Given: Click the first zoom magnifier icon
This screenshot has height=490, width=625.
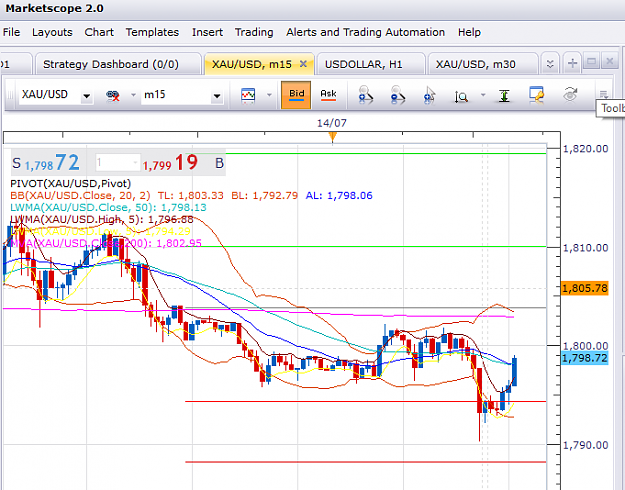Looking at the screenshot, I should point(365,95).
